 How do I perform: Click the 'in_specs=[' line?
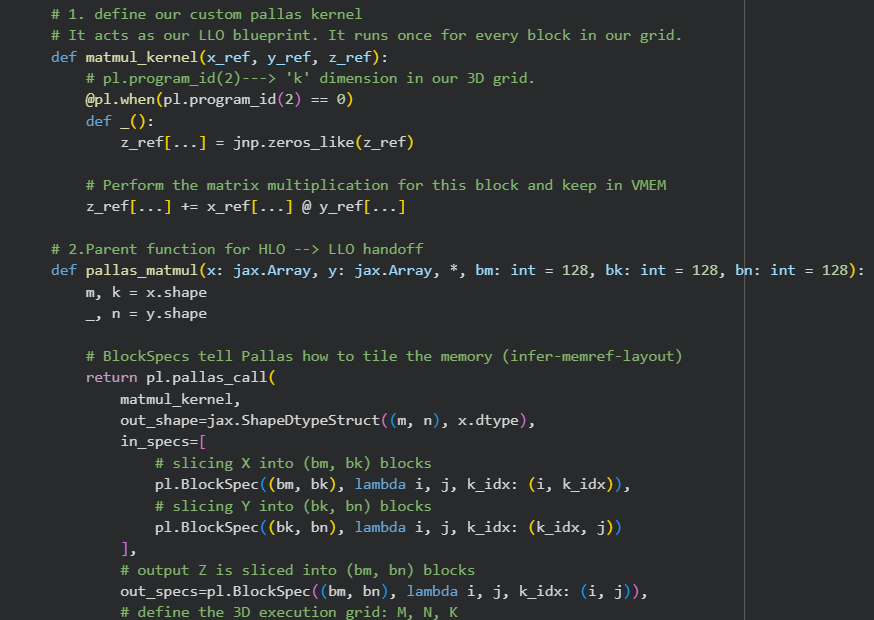click(163, 442)
